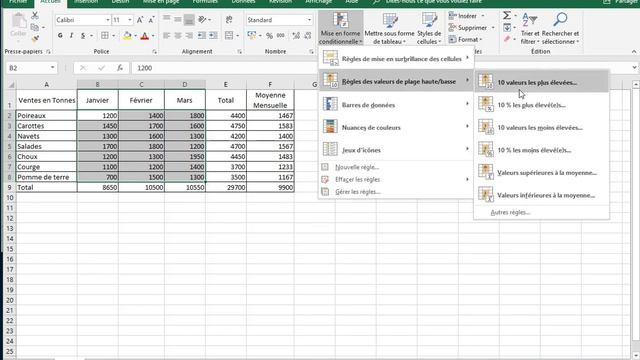The height and width of the screenshot is (360, 640).
Task: Click cell containing Poireaux
Action: pos(46,116)
